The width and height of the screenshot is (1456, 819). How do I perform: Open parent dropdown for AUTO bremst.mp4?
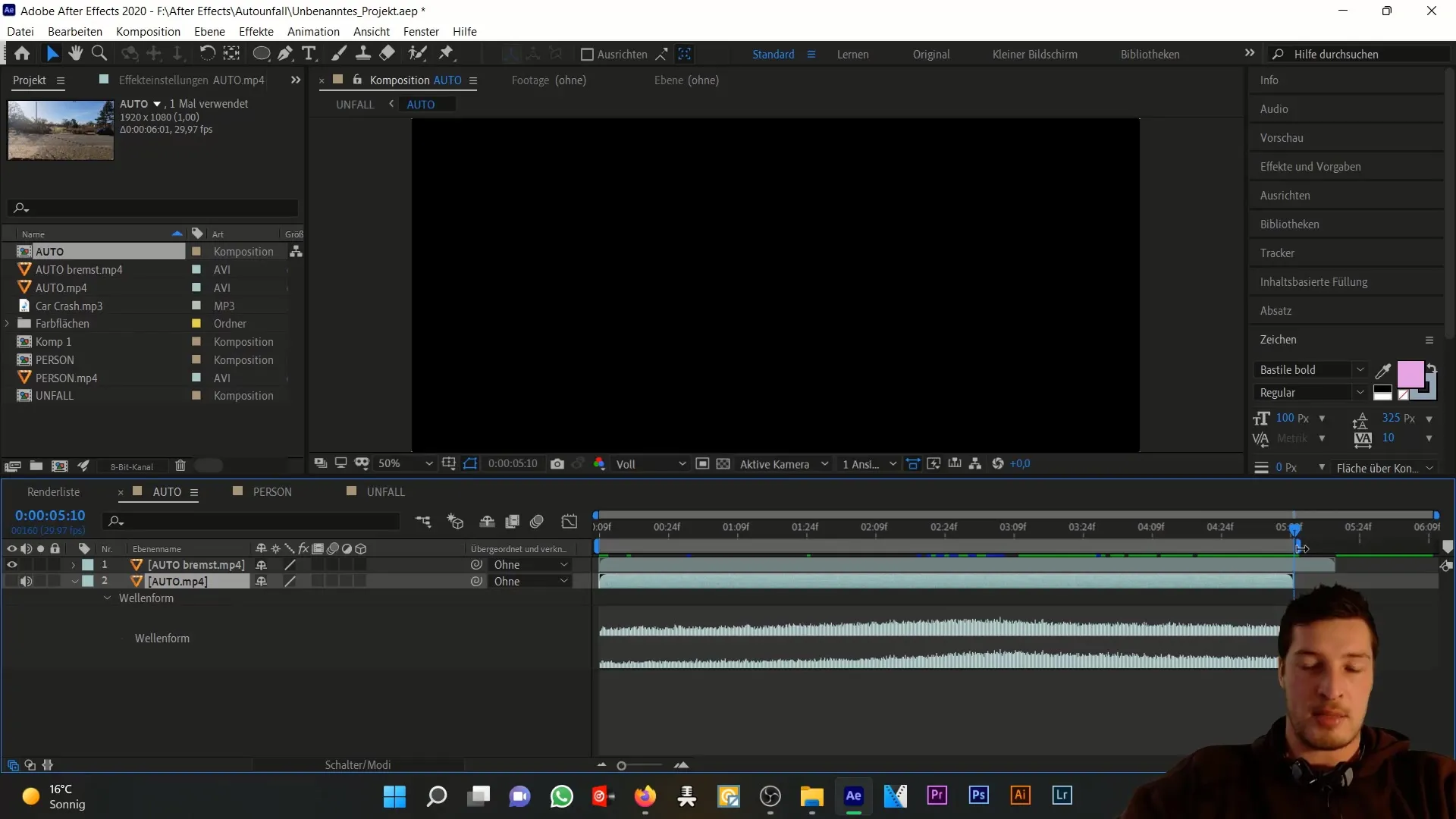[531, 565]
